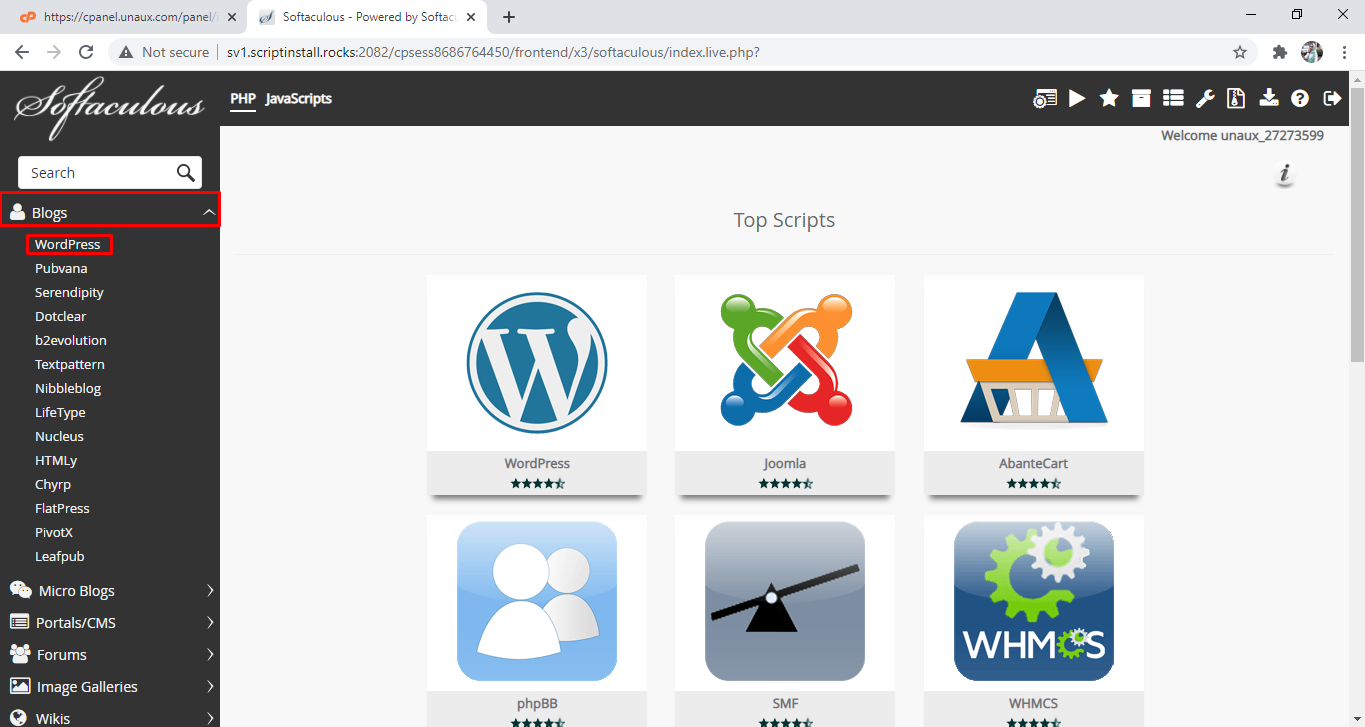Open settings via the wrench icon
The width and height of the screenshot is (1365, 727).
[x=1205, y=98]
